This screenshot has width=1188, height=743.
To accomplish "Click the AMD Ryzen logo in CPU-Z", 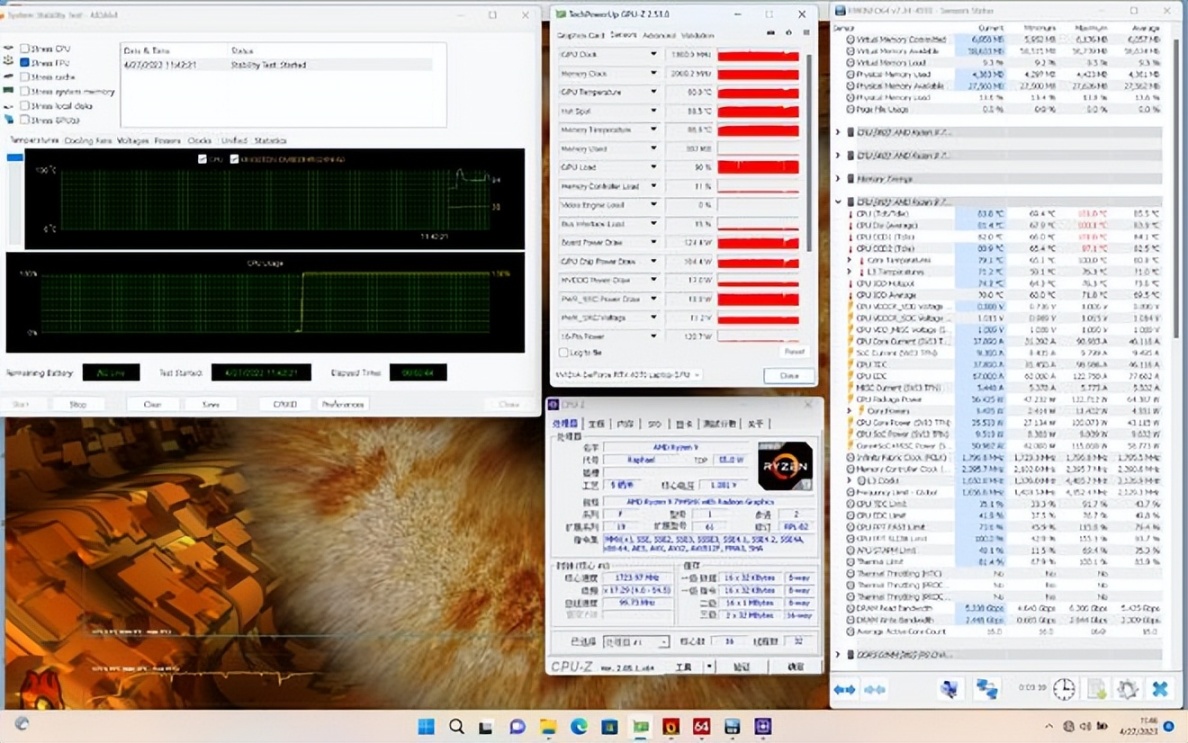I will [786, 467].
